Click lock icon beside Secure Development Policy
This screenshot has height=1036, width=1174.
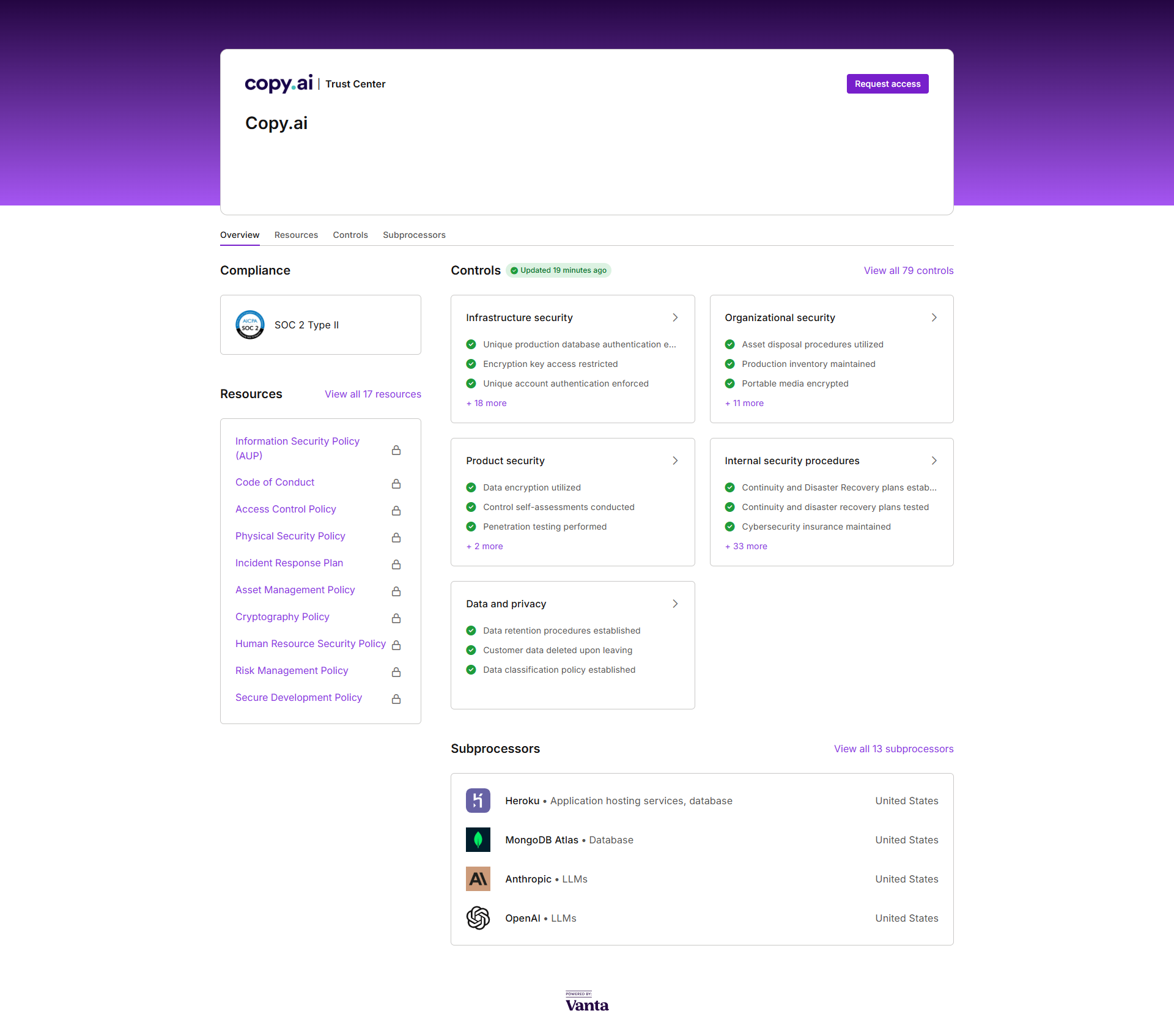click(x=396, y=699)
